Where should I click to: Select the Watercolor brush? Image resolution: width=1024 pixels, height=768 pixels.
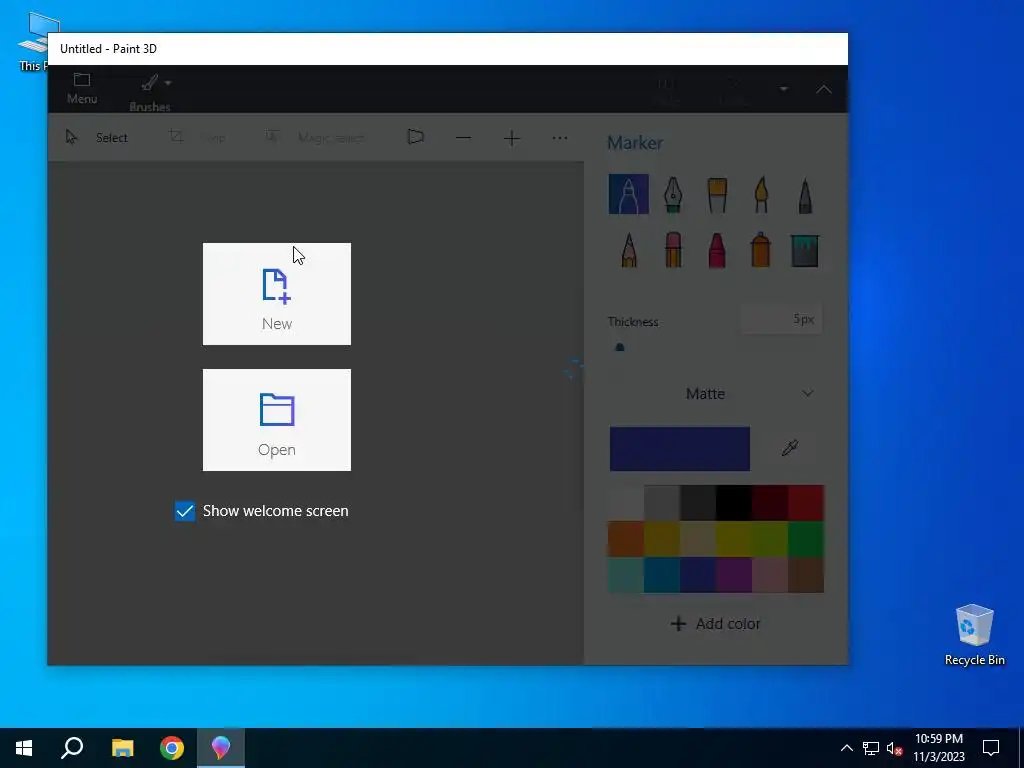[x=761, y=194]
